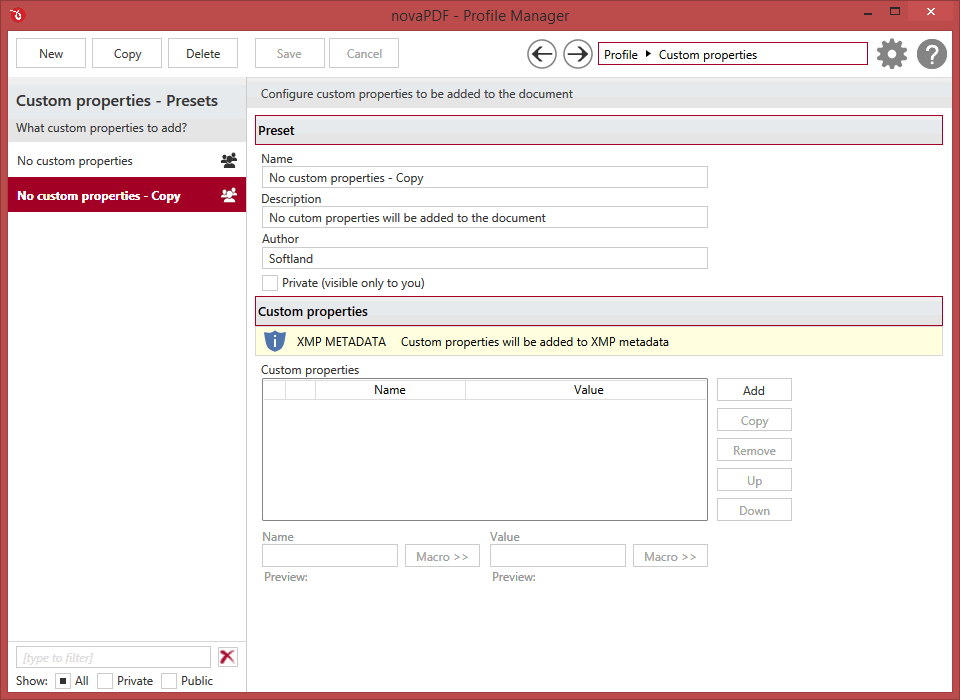Click the back navigation arrow icon

click(x=542, y=55)
